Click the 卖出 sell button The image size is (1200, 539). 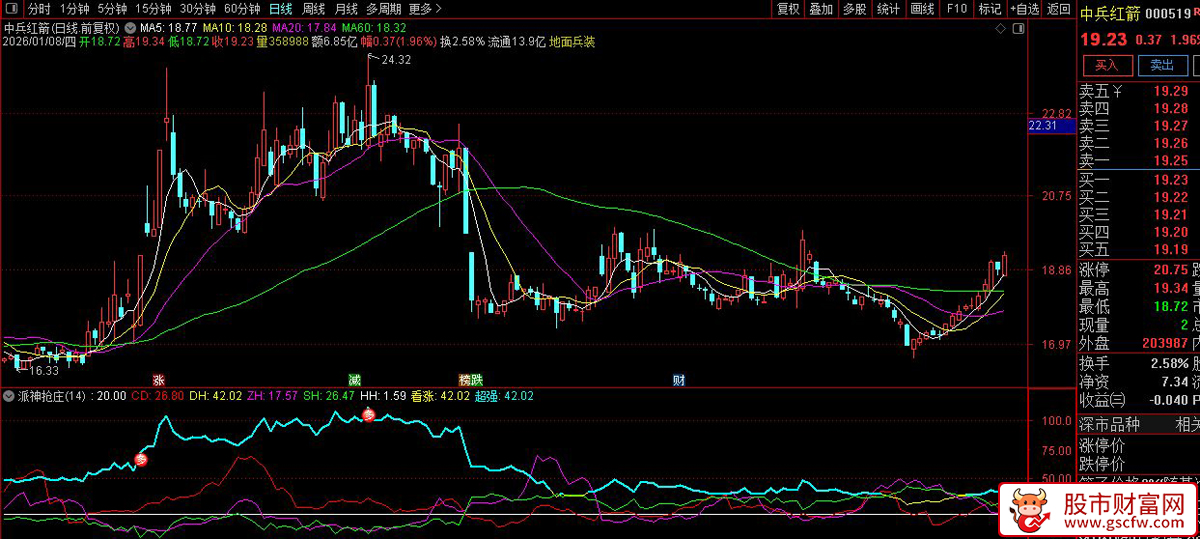tap(1161, 65)
